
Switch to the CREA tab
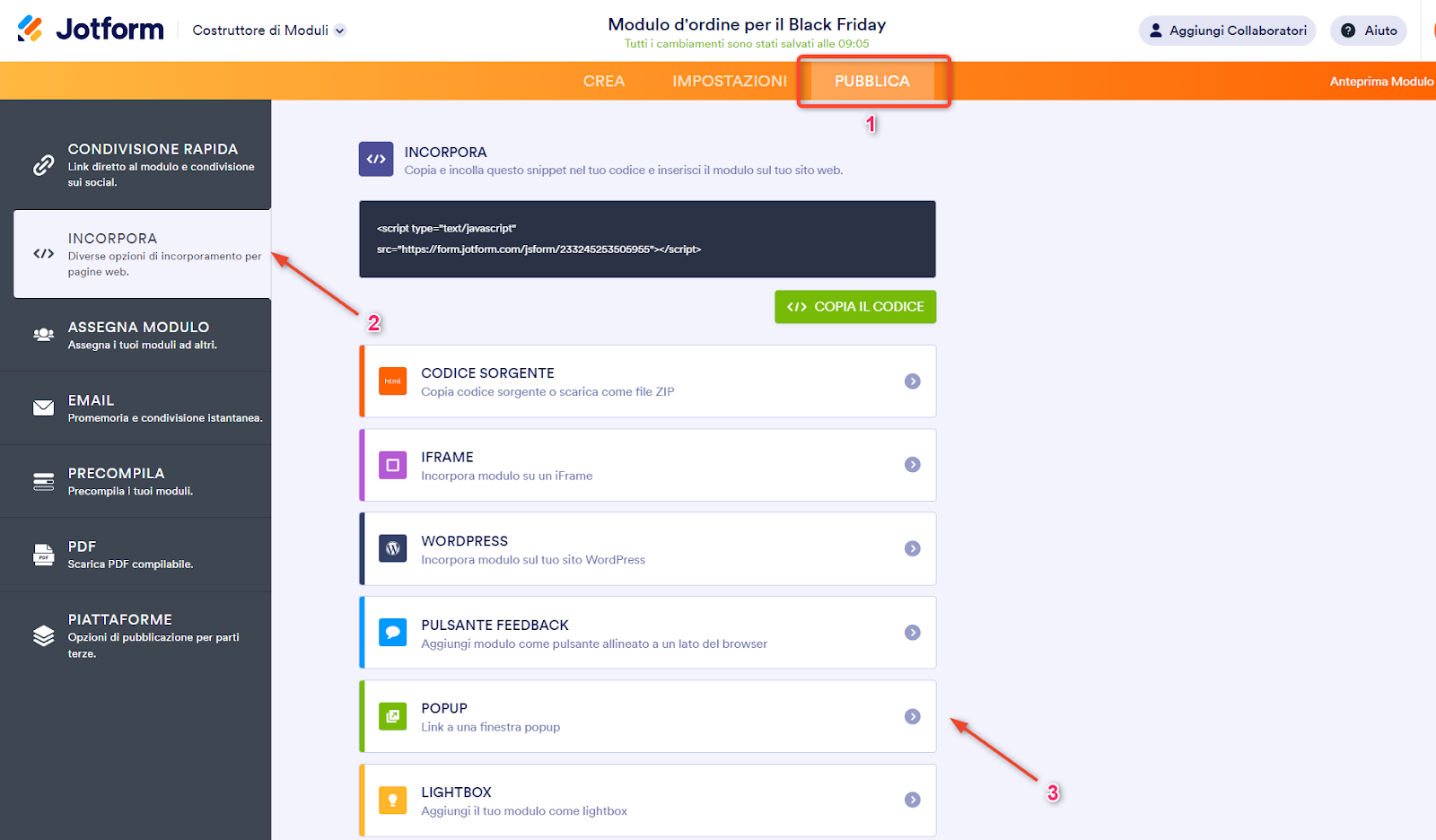pos(604,81)
